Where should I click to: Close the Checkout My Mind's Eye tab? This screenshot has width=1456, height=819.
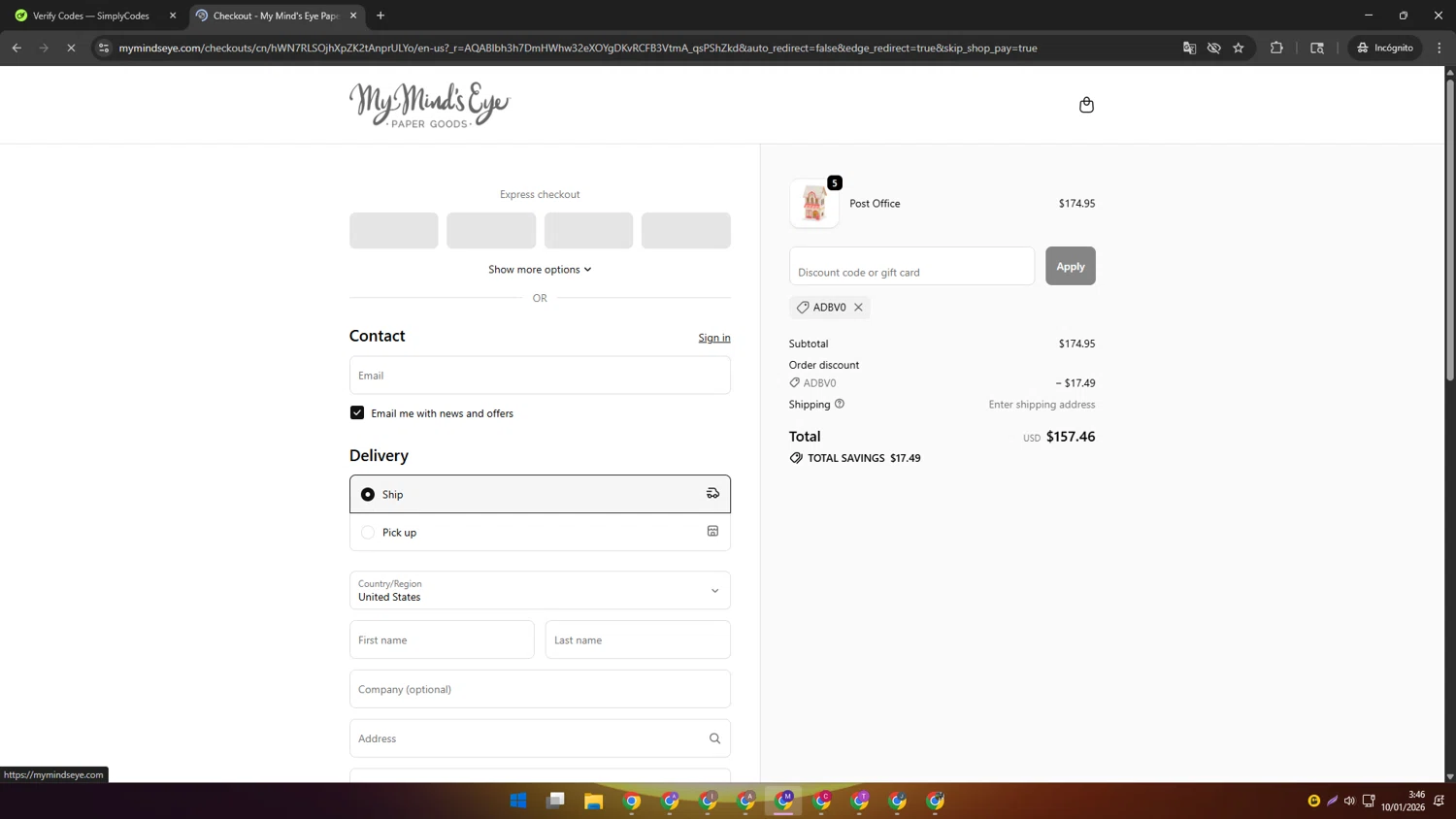pos(353,16)
